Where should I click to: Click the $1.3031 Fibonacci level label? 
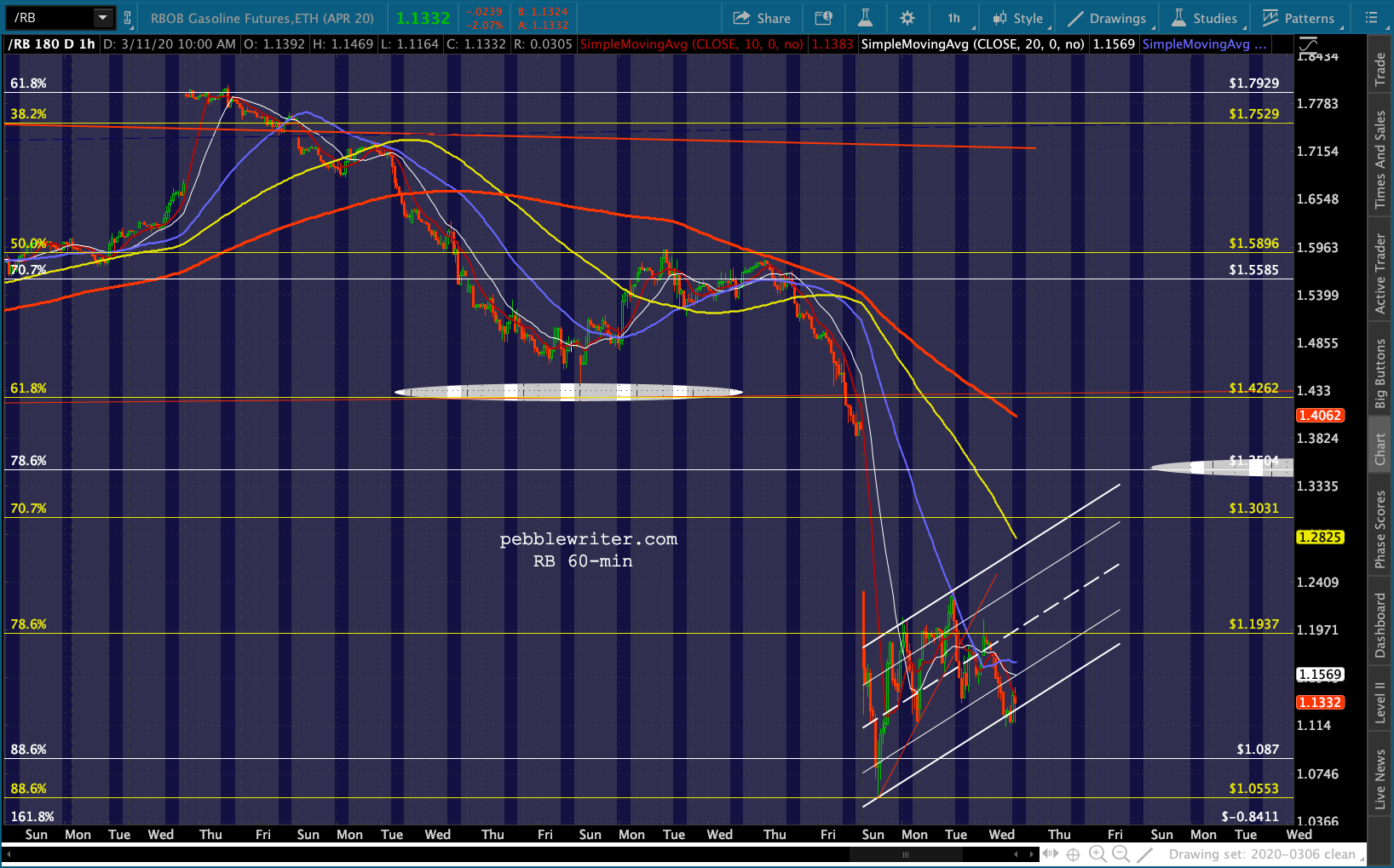pyautogui.click(x=1253, y=508)
